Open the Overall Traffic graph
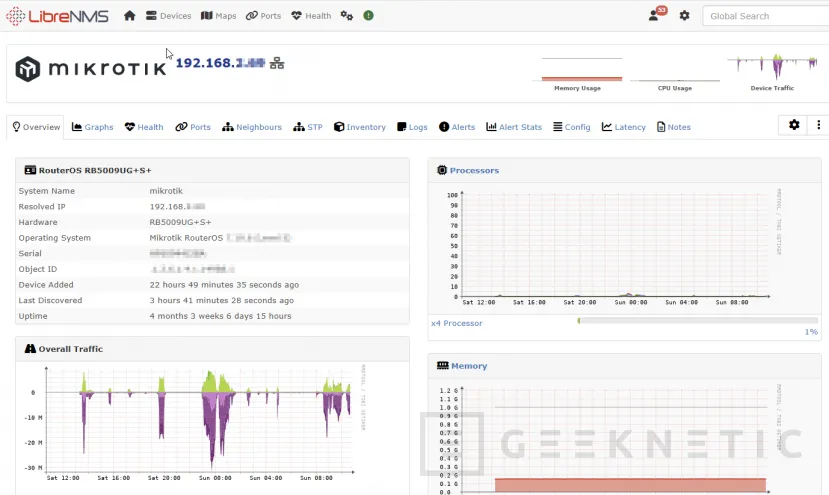 196,423
